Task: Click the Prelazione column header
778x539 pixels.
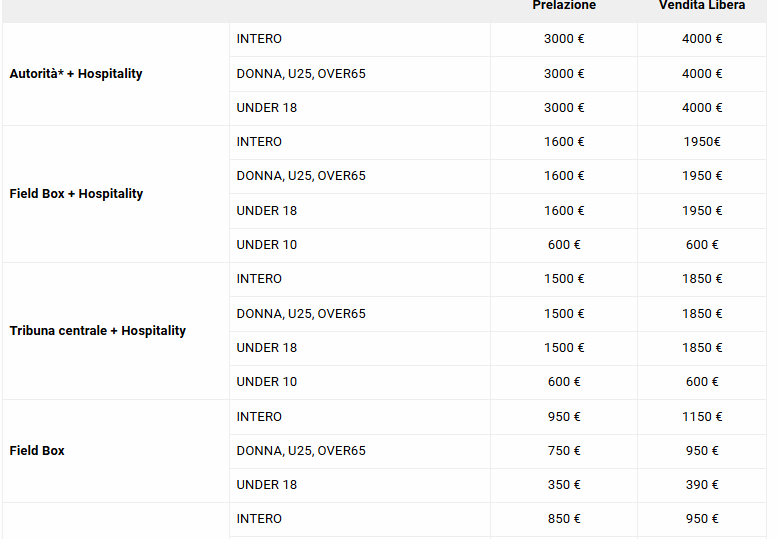Action: coord(564,6)
